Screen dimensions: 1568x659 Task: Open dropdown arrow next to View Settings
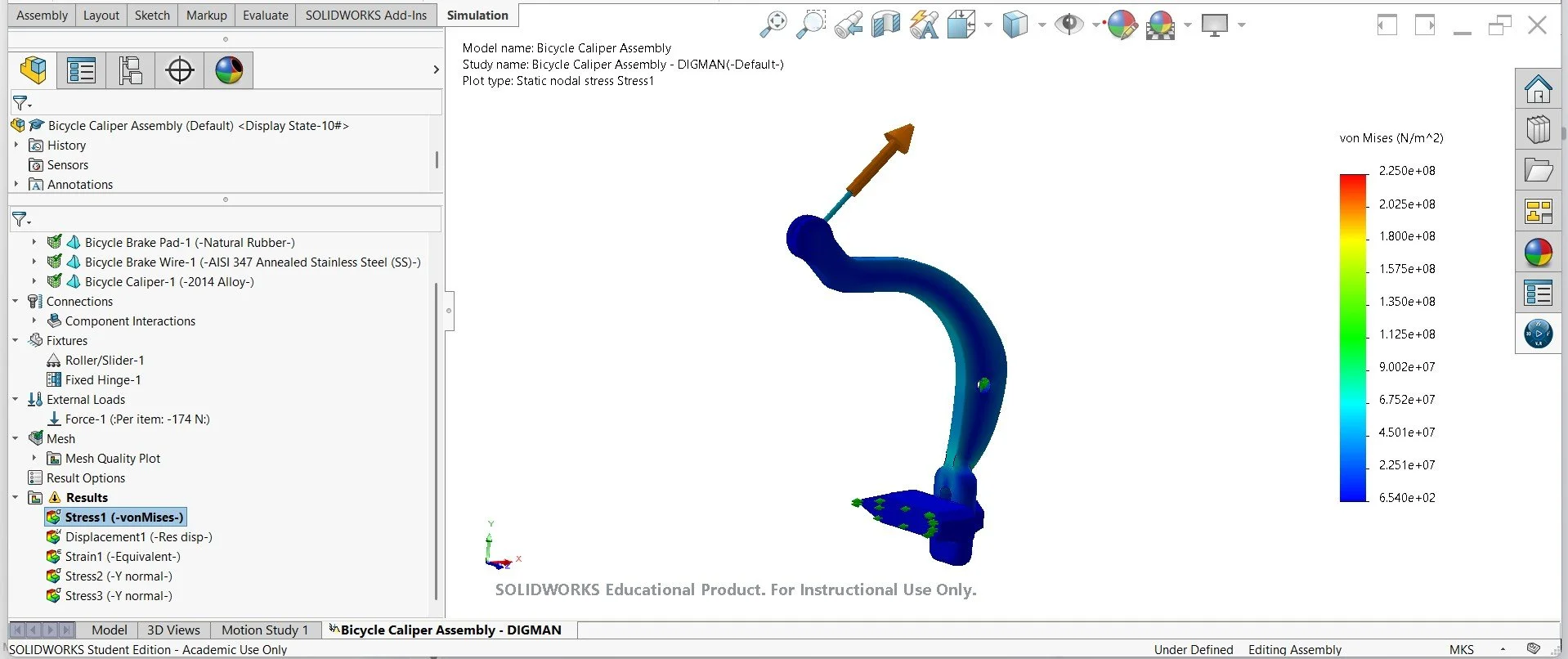click(x=1242, y=25)
